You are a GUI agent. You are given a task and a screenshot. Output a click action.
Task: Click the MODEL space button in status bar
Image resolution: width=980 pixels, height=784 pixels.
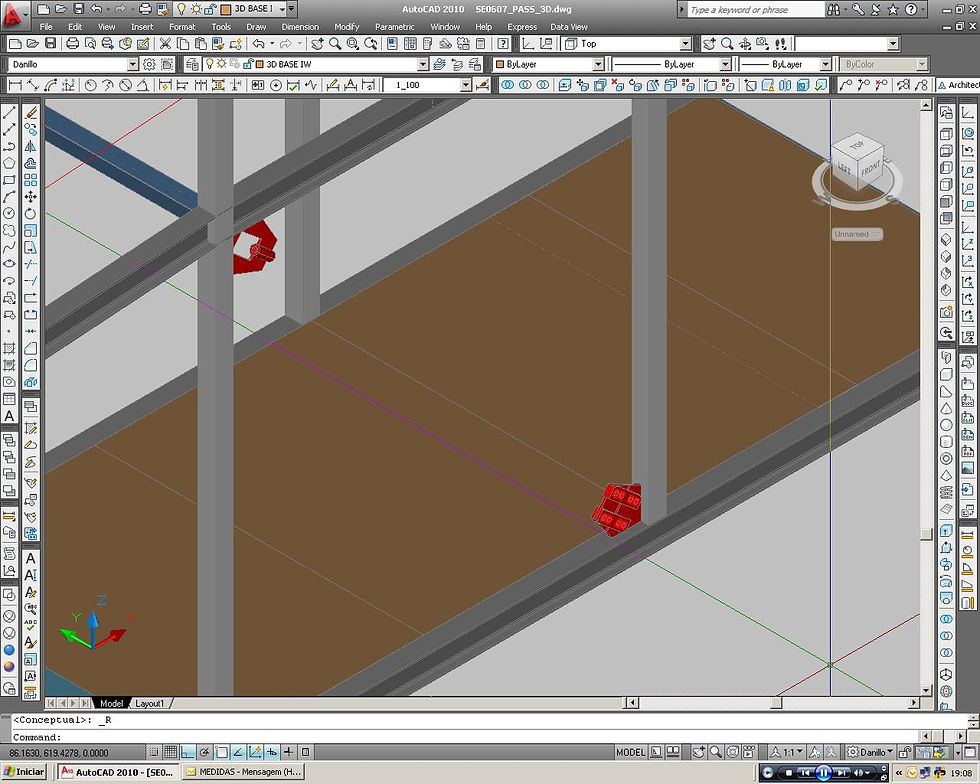click(x=630, y=752)
